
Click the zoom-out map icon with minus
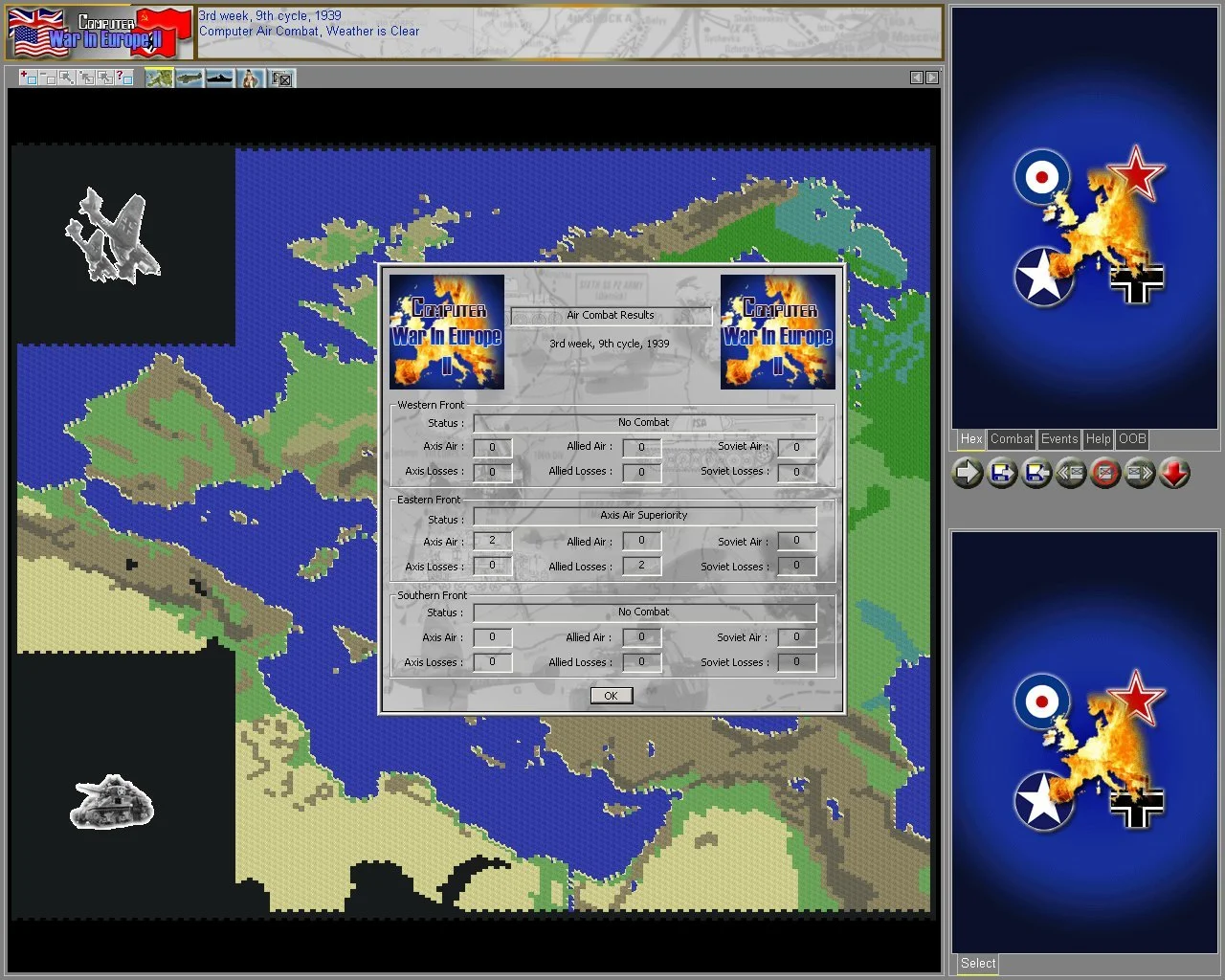(x=47, y=78)
